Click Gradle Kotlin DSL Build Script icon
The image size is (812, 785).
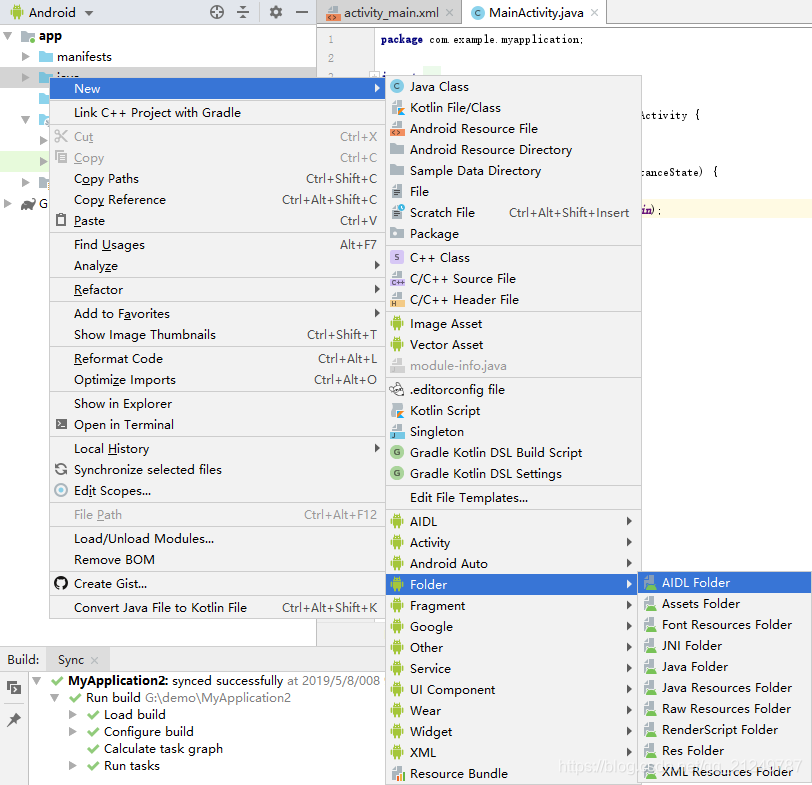pyautogui.click(x=397, y=453)
